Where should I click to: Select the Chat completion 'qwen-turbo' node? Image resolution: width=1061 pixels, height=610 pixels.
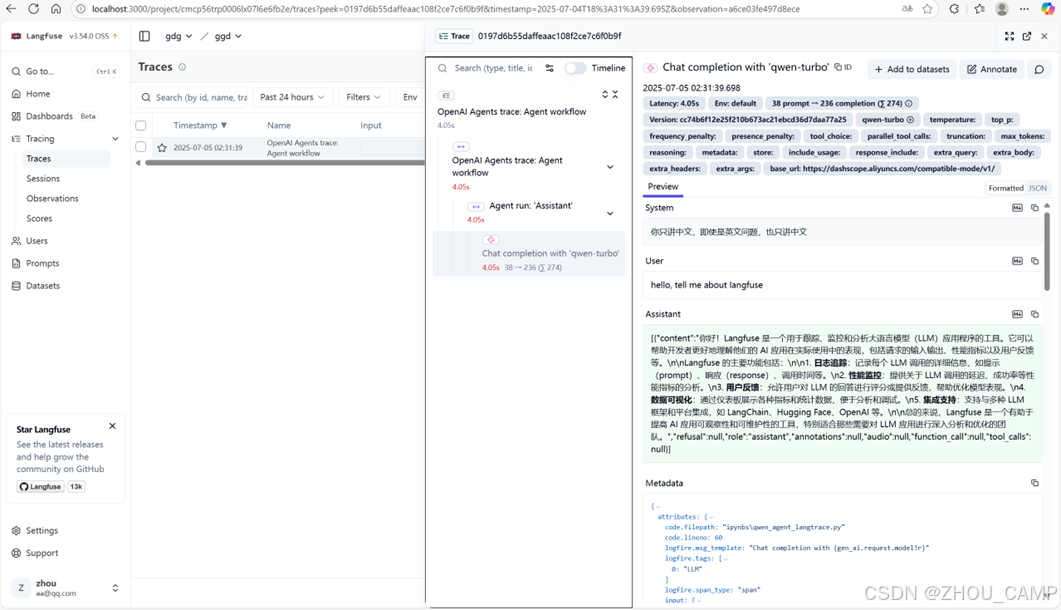pyautogui.click(x=528, y=254)
